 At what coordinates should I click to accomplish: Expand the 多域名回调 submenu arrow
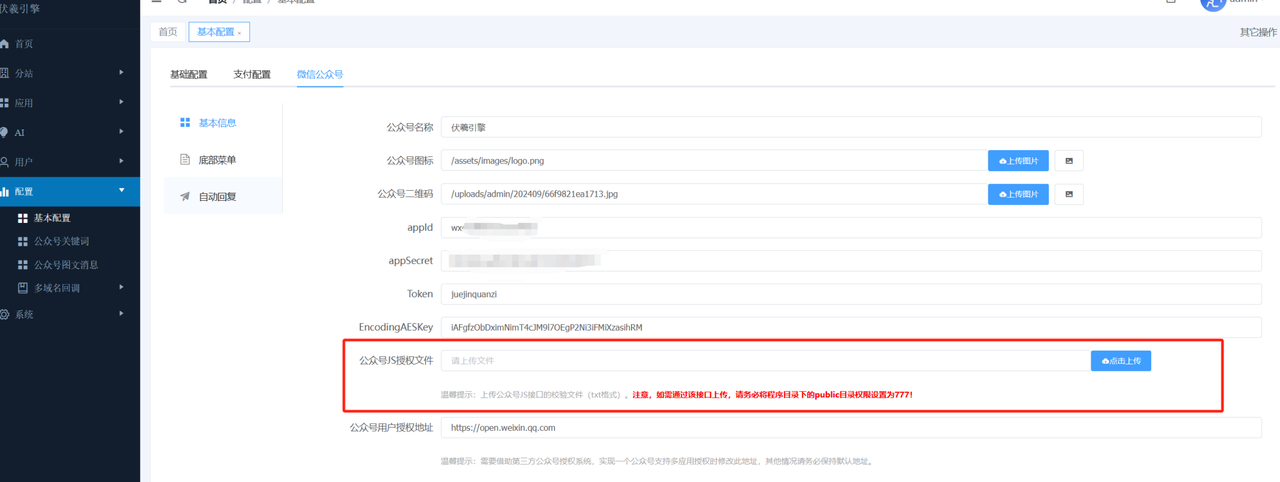pos(122,288)
